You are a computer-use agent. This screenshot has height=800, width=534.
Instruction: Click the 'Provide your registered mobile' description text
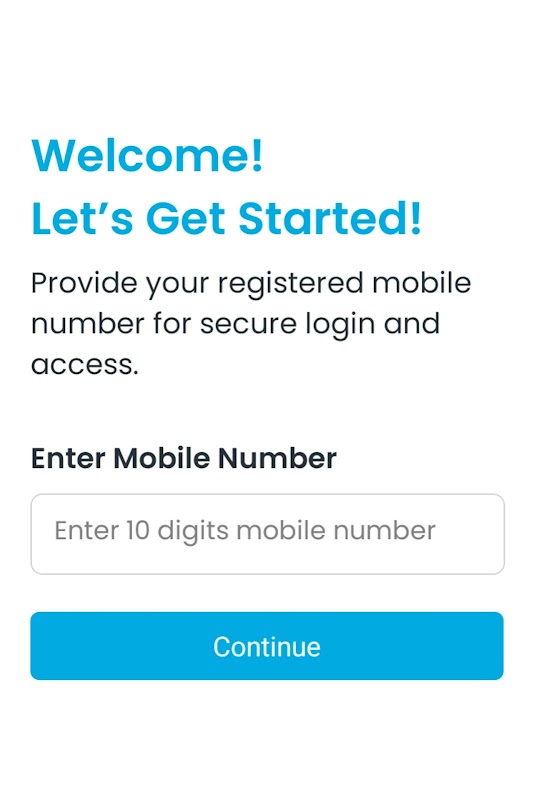(251, 284)
